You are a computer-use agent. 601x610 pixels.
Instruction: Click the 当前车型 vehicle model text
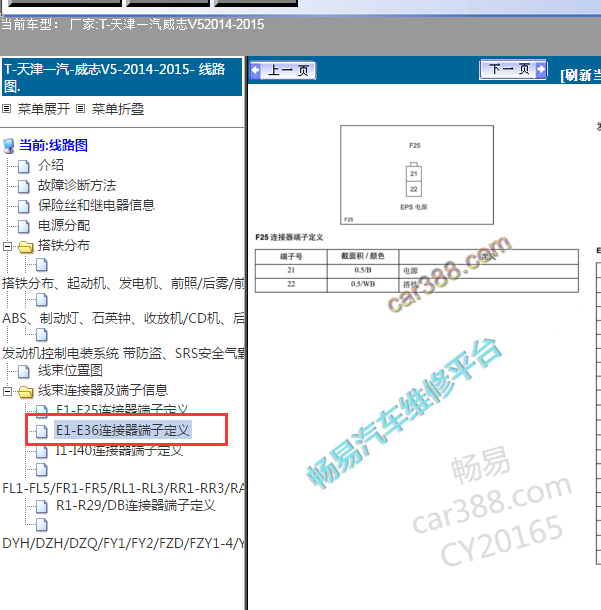click(x=133, y=25)
